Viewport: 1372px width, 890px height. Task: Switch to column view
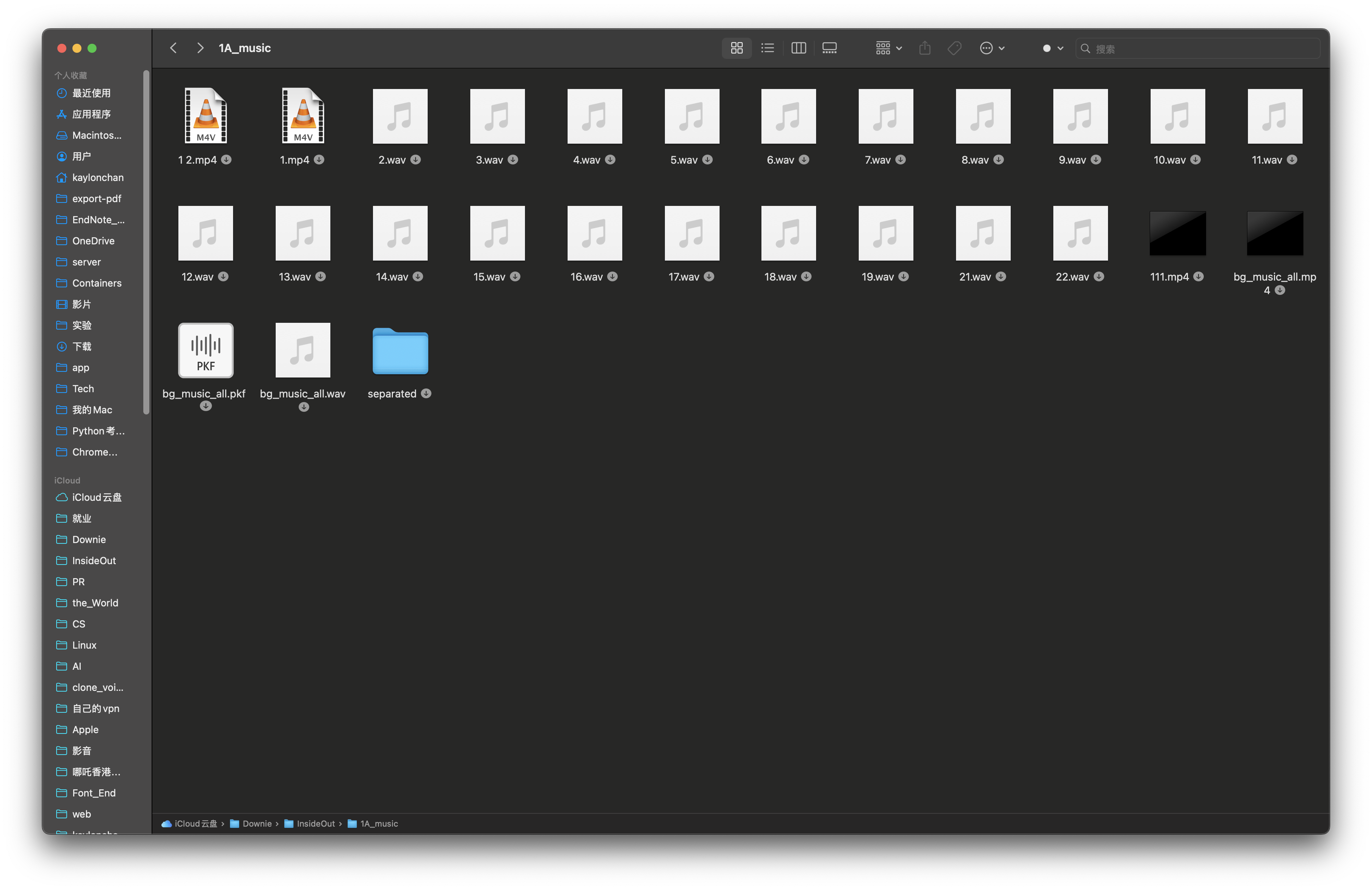[798, 48]
